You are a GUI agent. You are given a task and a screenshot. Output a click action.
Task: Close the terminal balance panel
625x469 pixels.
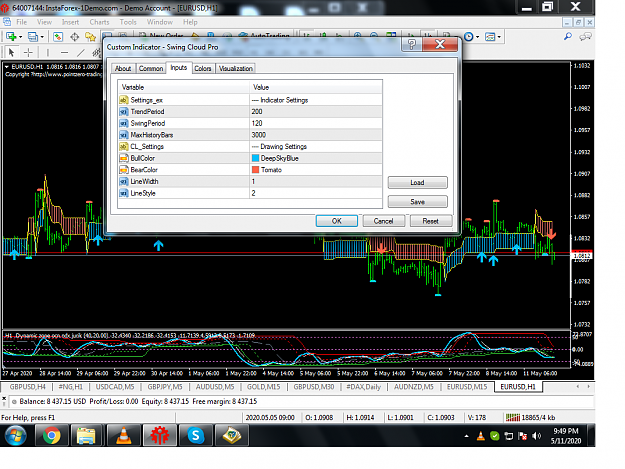click(4, 398)
